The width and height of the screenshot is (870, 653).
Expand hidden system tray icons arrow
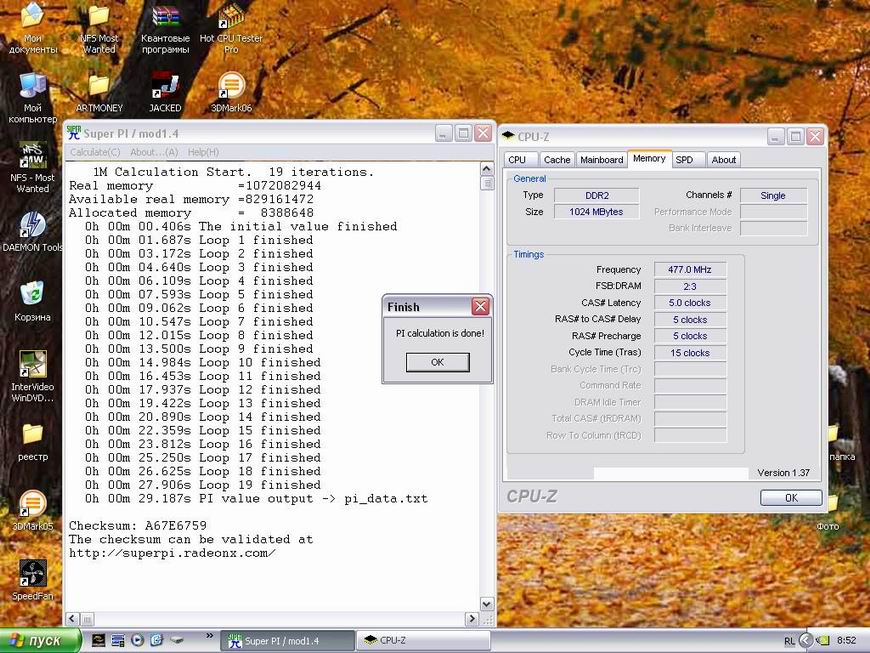tap(806, 640)
